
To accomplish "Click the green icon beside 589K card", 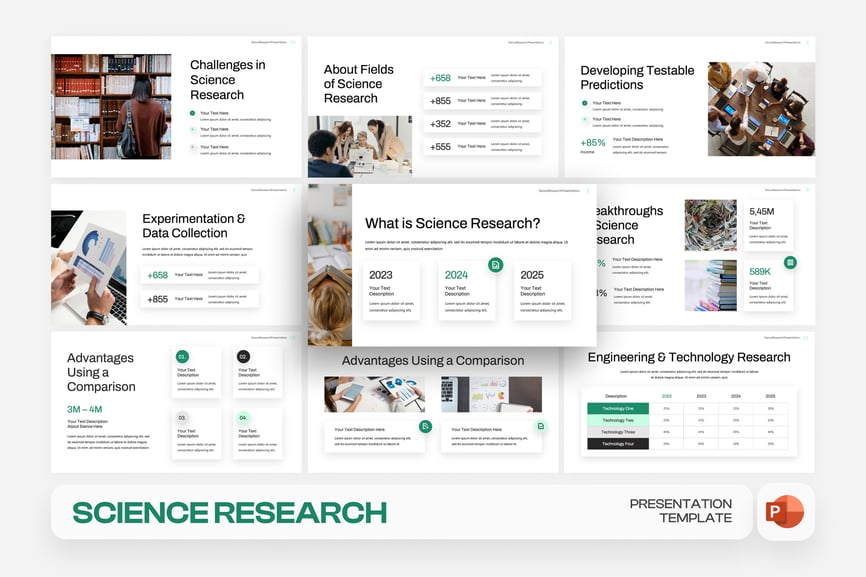I will pos(790,262).
